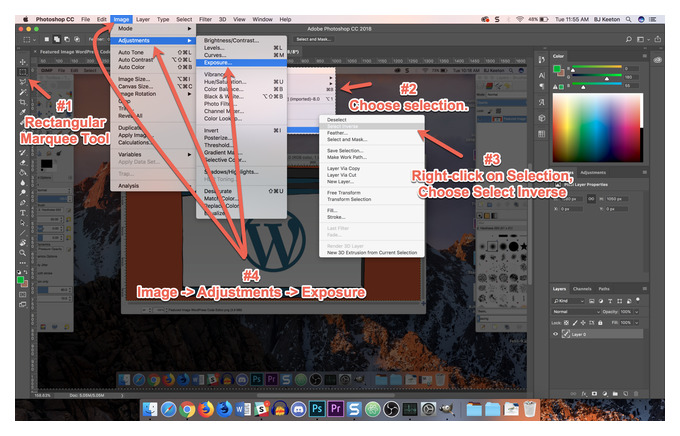The image size is (680, 436).
Task: Open the Paragraph panel icon
Action: 542,86
